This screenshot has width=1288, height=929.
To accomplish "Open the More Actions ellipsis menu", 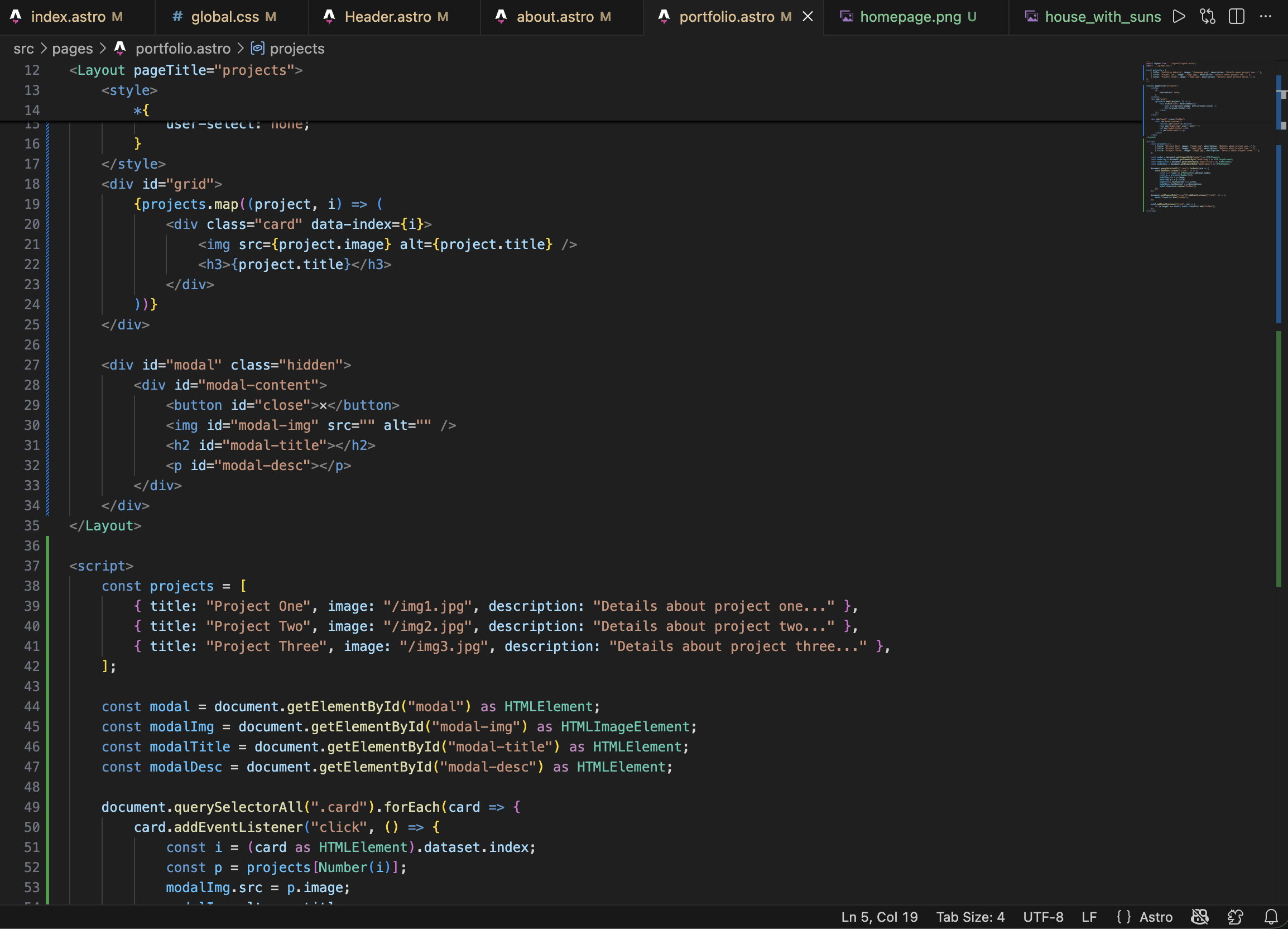I will [x=1265, y=17].
